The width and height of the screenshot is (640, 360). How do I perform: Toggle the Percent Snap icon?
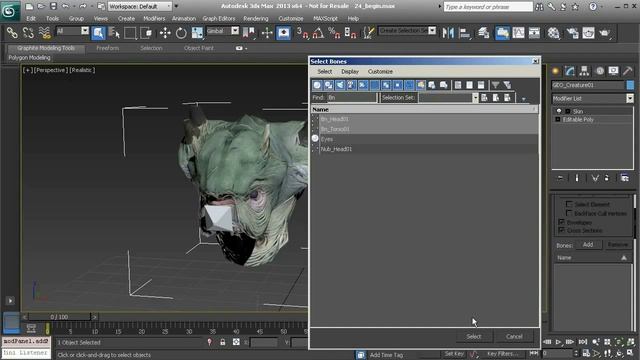coord(334,33)
